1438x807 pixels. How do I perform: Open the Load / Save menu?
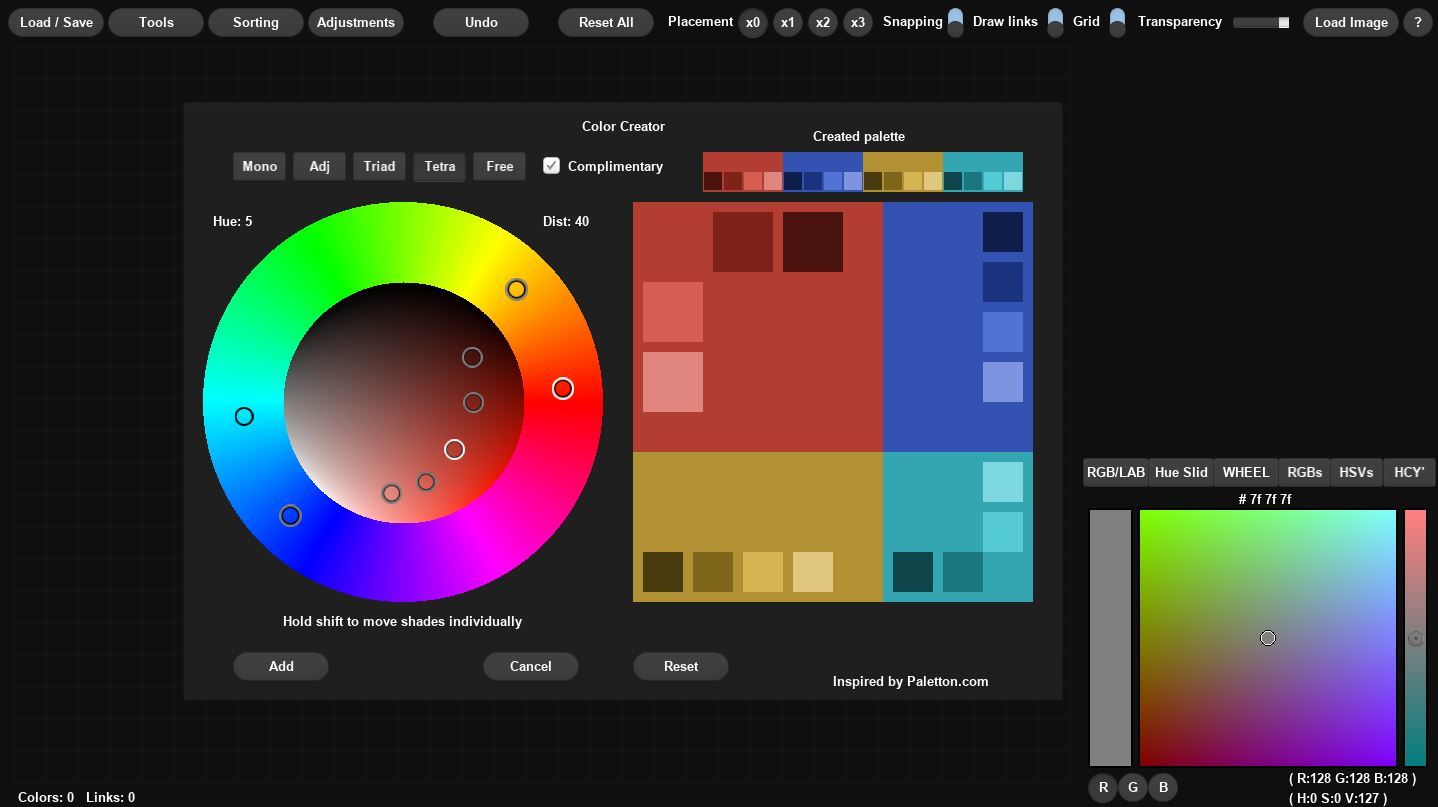click(56, 22)
